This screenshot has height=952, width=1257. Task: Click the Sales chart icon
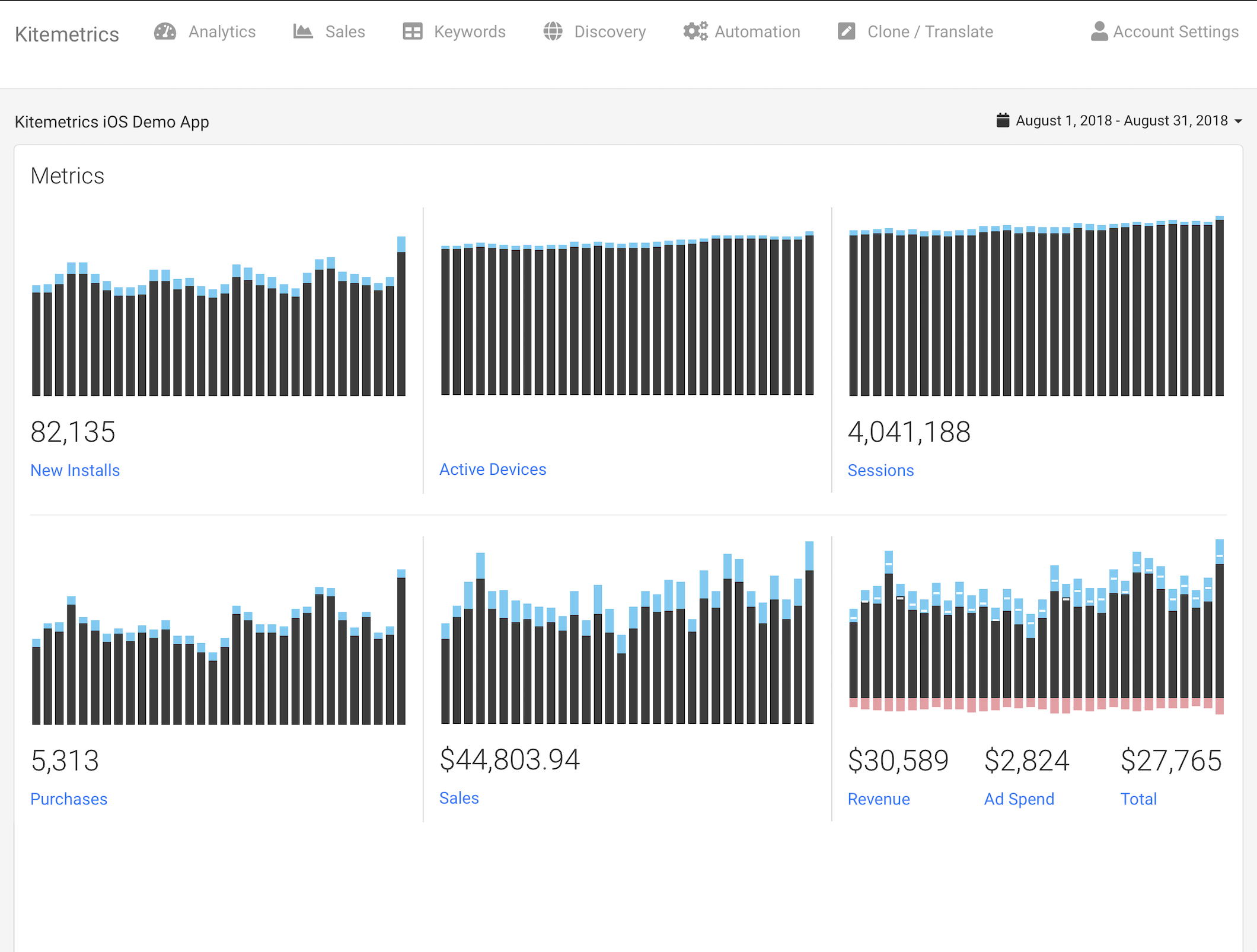[302, 31]
